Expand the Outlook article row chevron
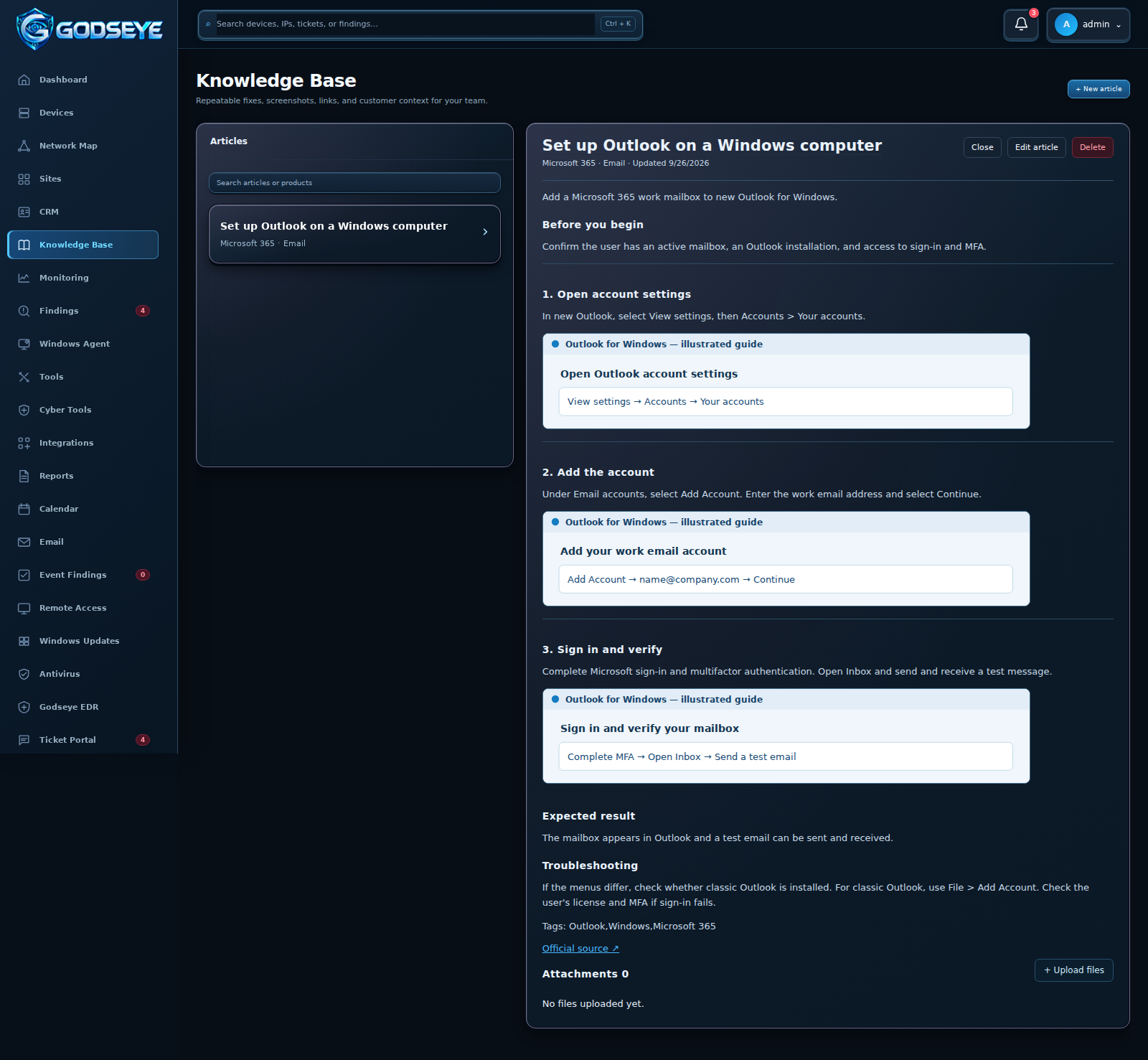The width and height of the screenshot is (1148, 1060). (x=485, y=232)
